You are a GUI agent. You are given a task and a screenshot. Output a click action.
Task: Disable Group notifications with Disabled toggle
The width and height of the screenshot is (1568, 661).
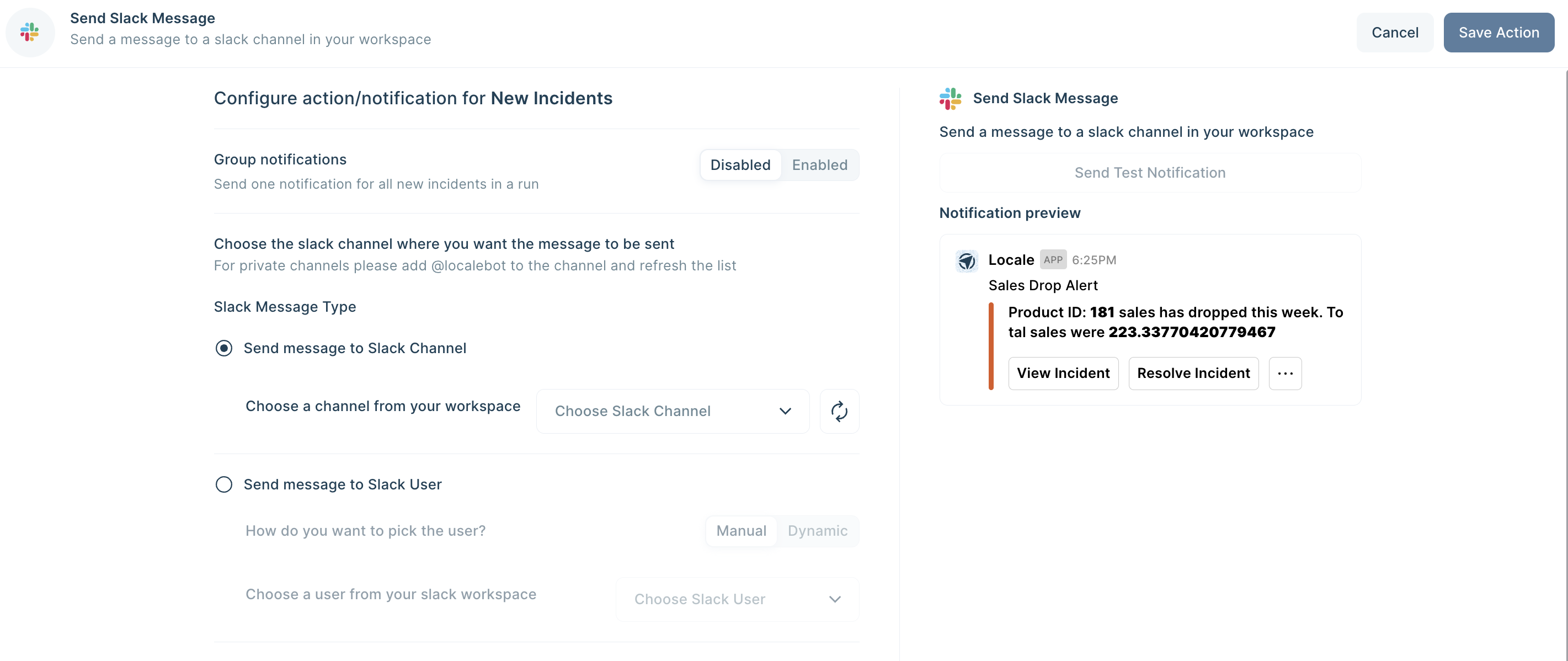coord(740,164)
